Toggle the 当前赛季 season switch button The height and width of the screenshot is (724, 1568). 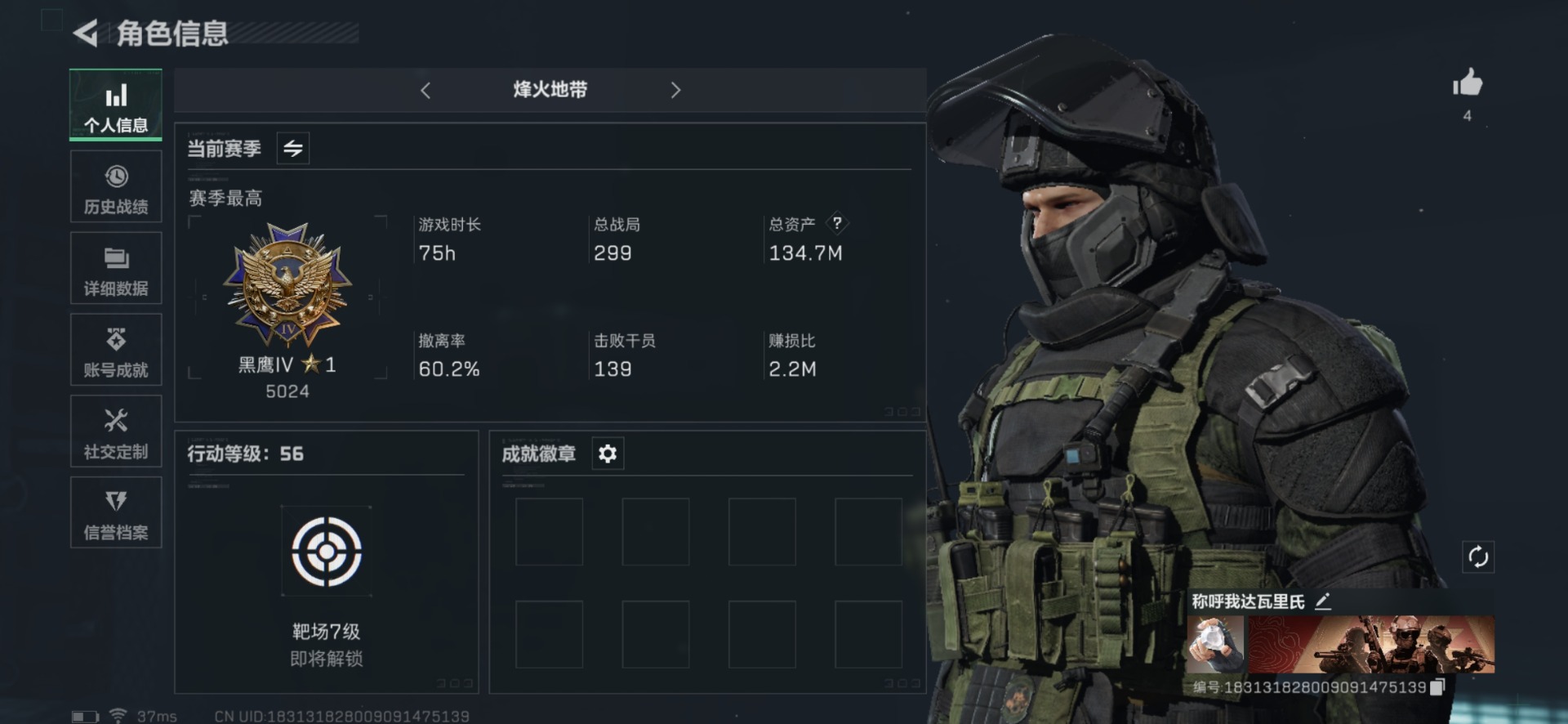click(x=292, y=148)
